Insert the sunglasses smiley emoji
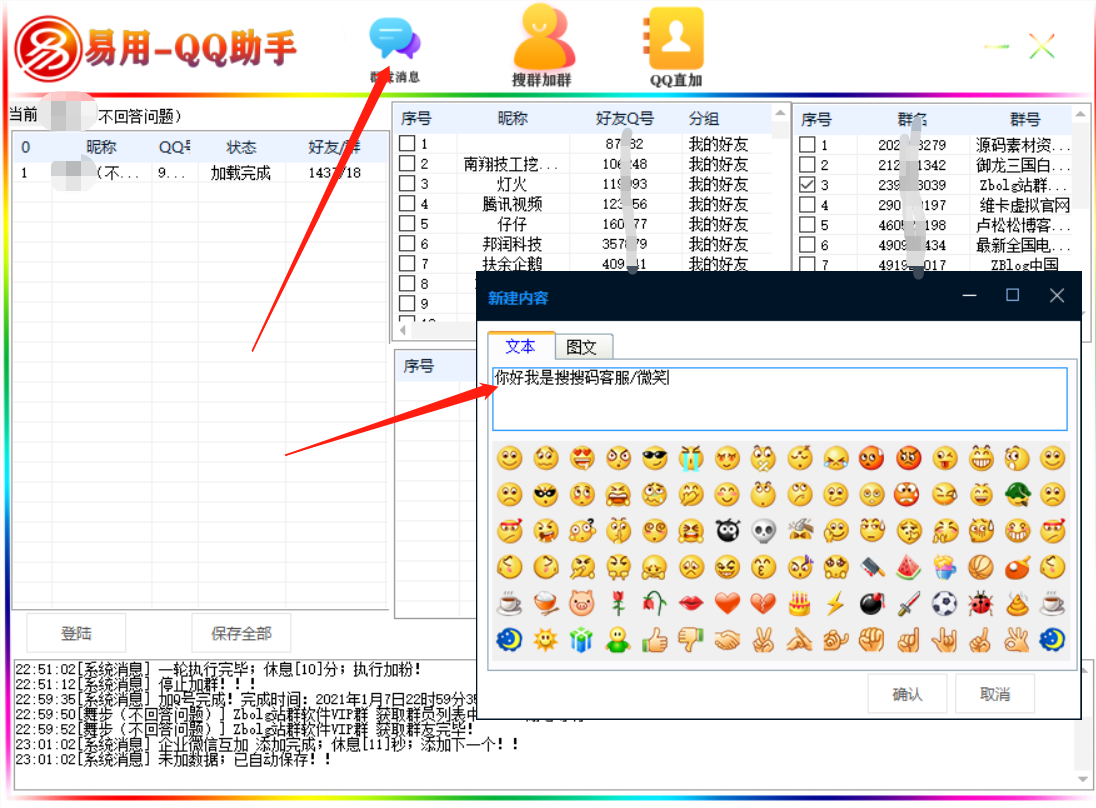 coord(654,459)
